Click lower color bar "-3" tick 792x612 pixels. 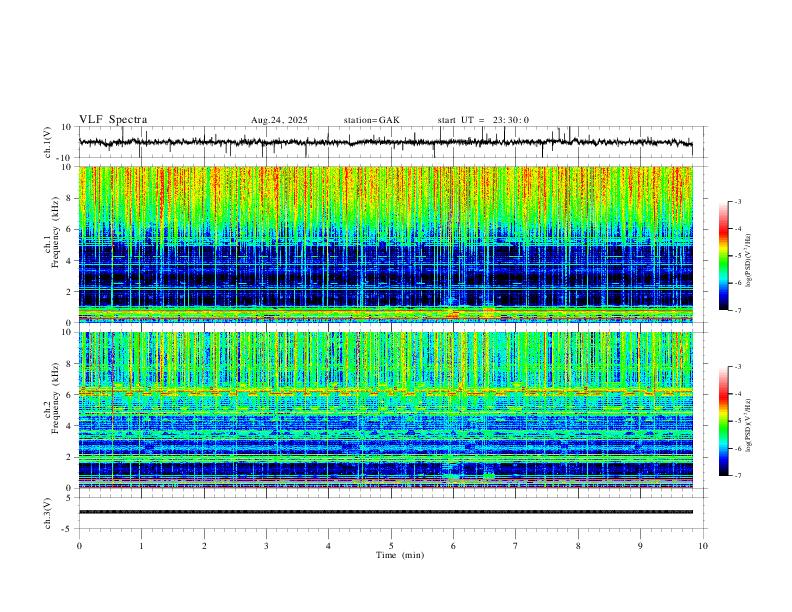pyautogui.click(x=738, y=367)
